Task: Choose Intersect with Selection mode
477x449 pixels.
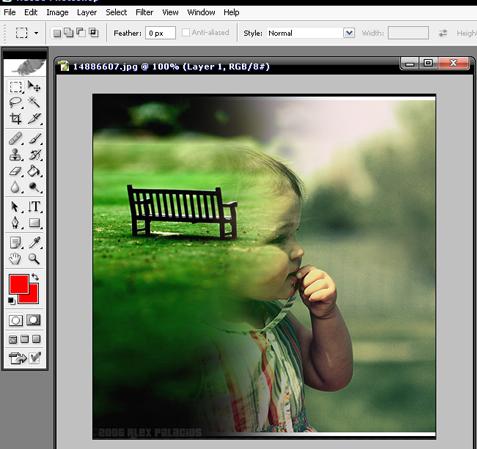Action: [x=94, y=33]
